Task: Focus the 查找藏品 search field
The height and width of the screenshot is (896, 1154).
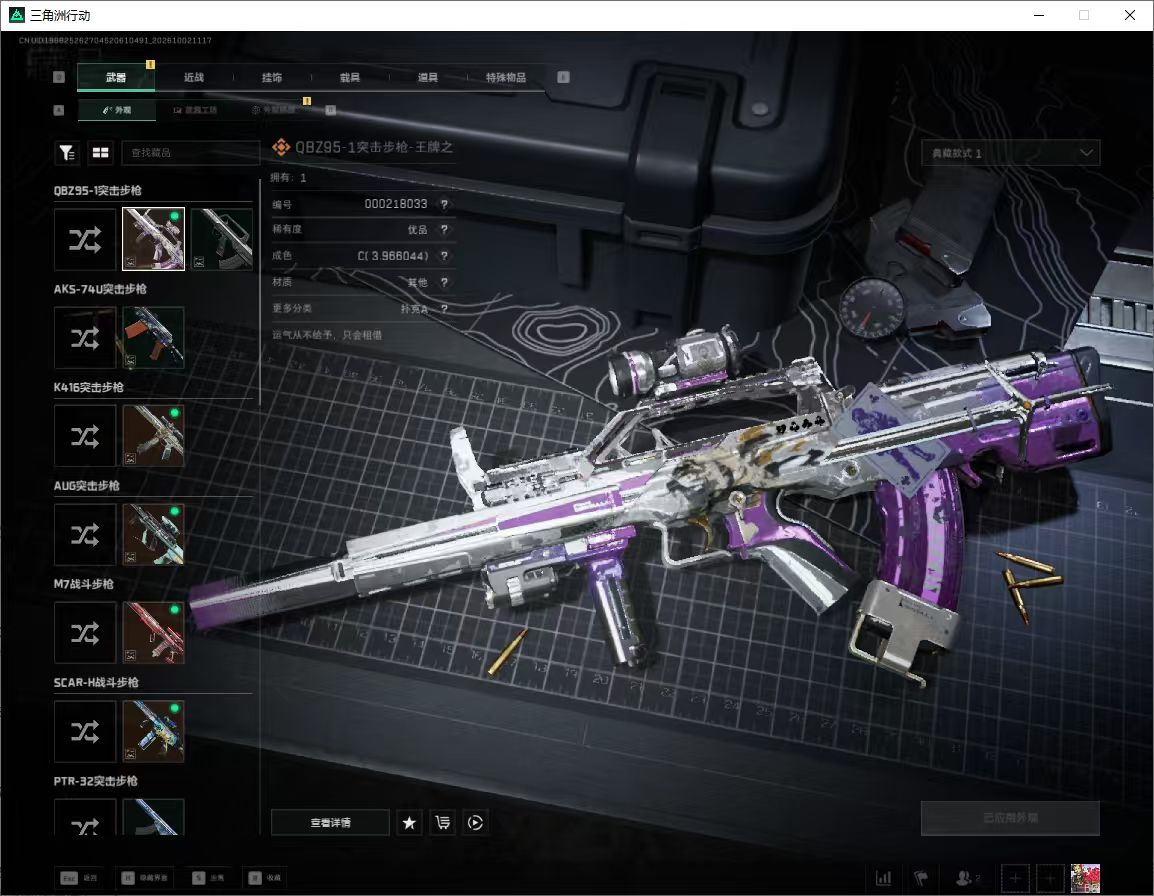Action: 191,152
